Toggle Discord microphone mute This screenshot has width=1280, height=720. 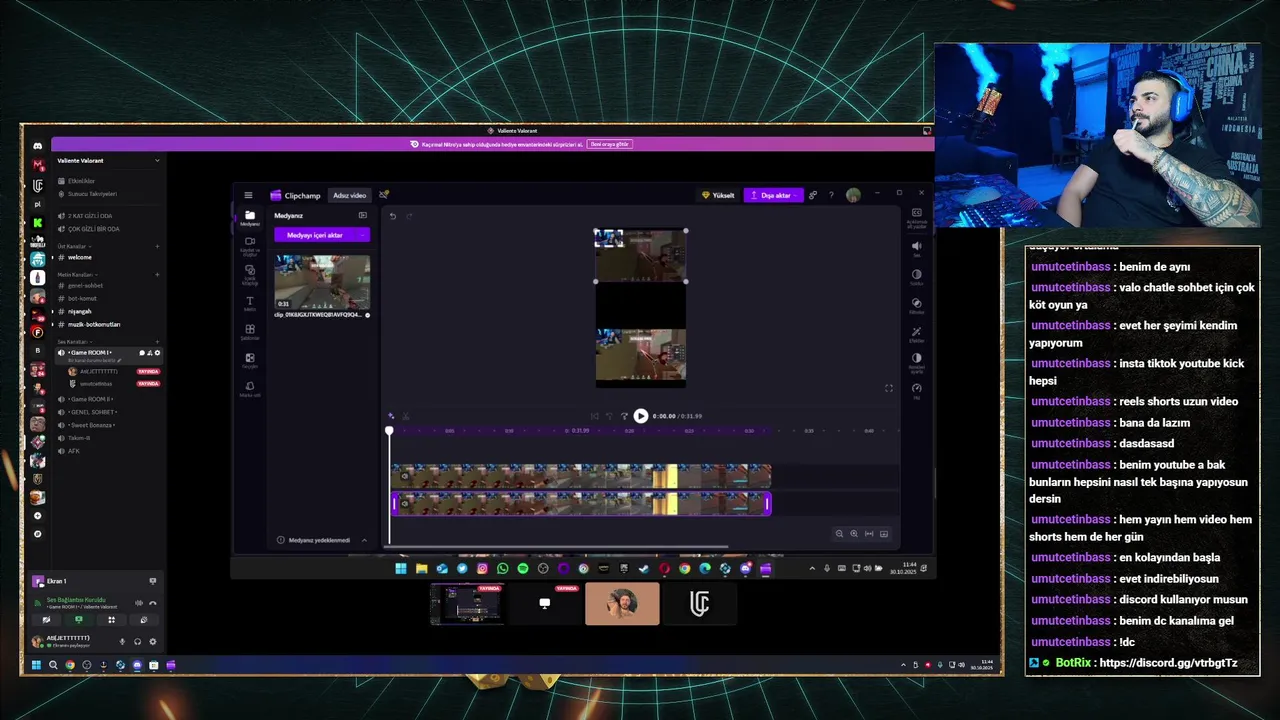(x=123, y=642)
